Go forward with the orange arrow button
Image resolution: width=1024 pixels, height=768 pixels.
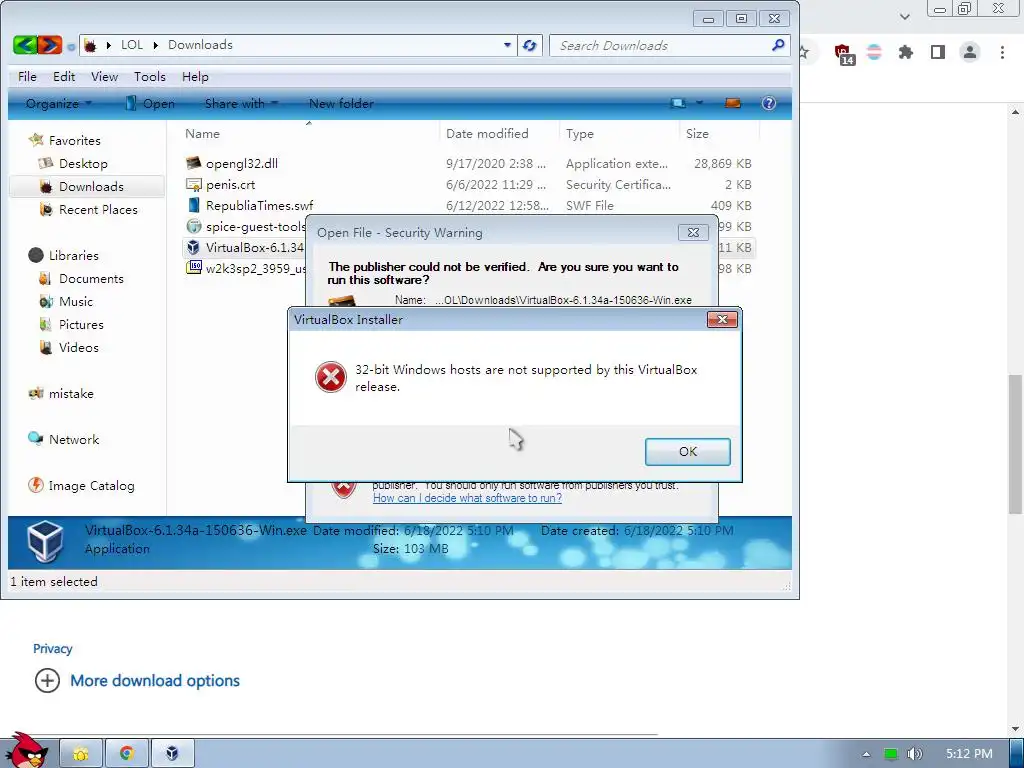(50, 45)
